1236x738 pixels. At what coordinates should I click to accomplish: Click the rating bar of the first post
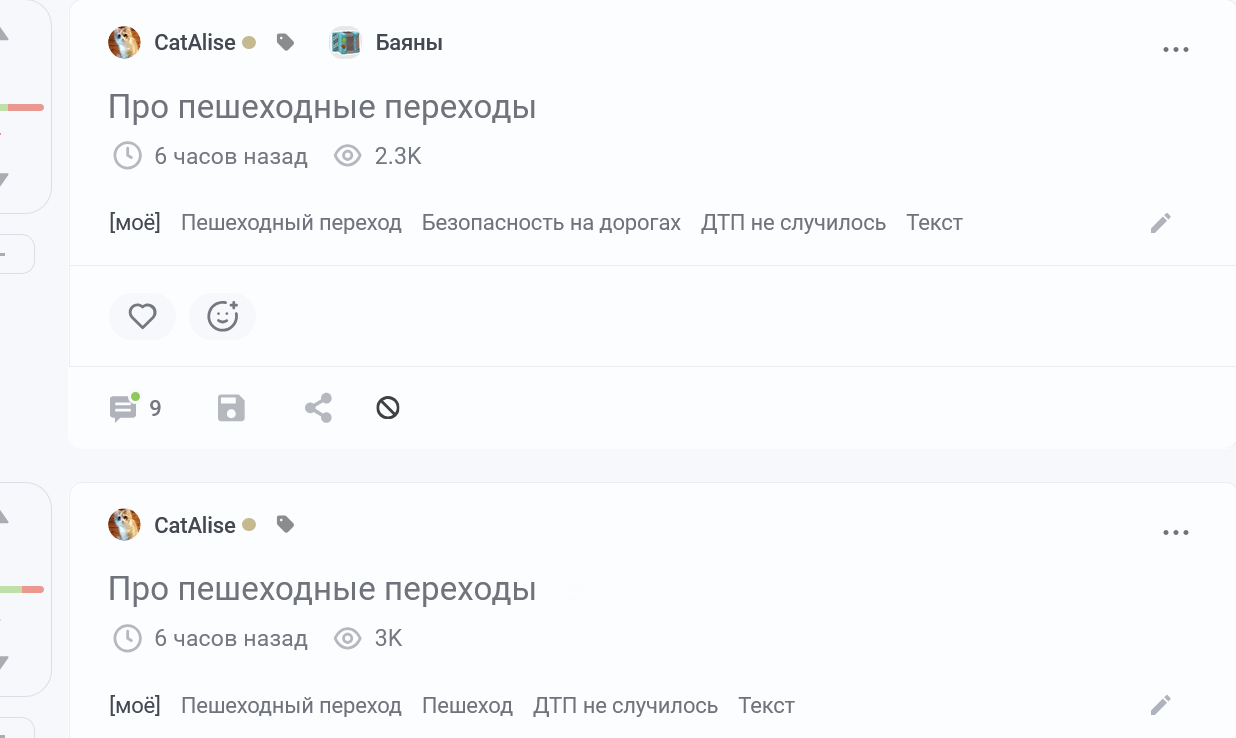22,107
